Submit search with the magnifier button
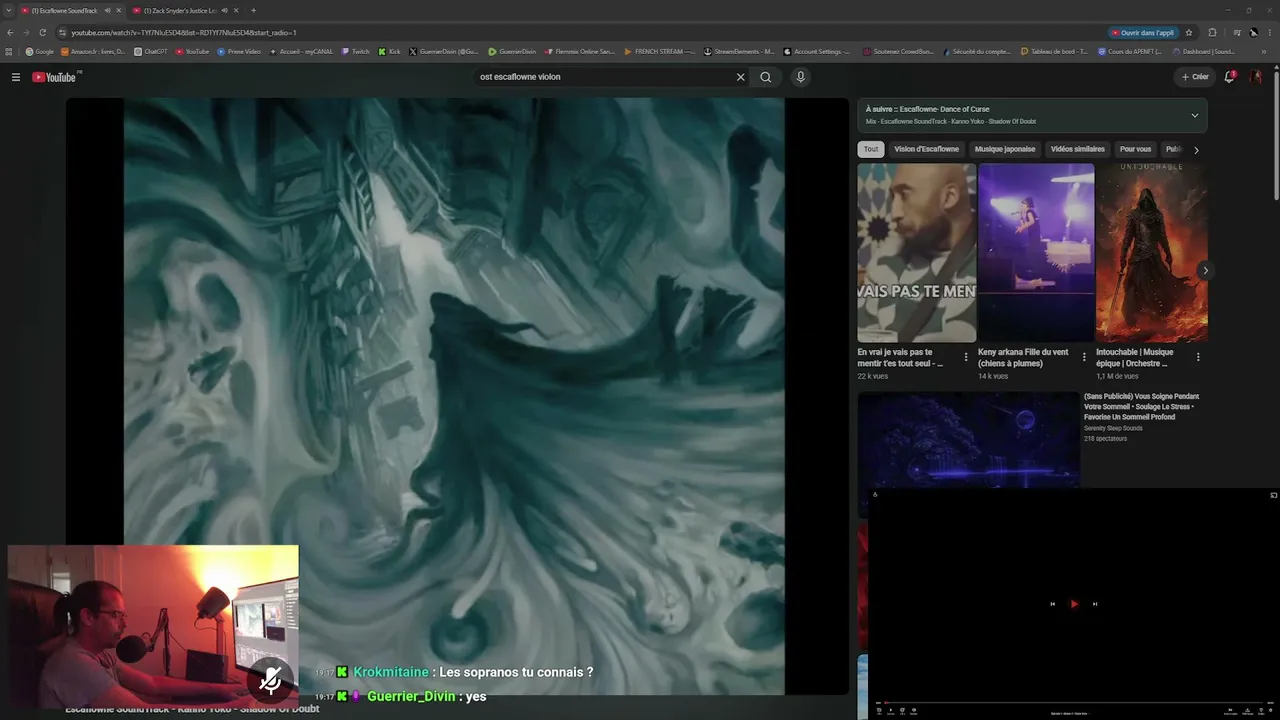The image size is (1280, 720). click(766, 77)
